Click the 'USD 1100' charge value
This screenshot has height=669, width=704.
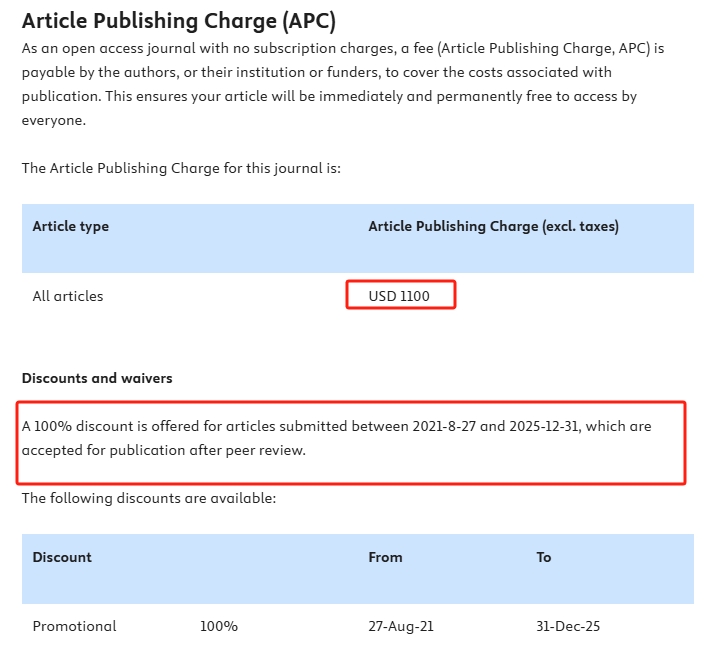click(399, 296)
